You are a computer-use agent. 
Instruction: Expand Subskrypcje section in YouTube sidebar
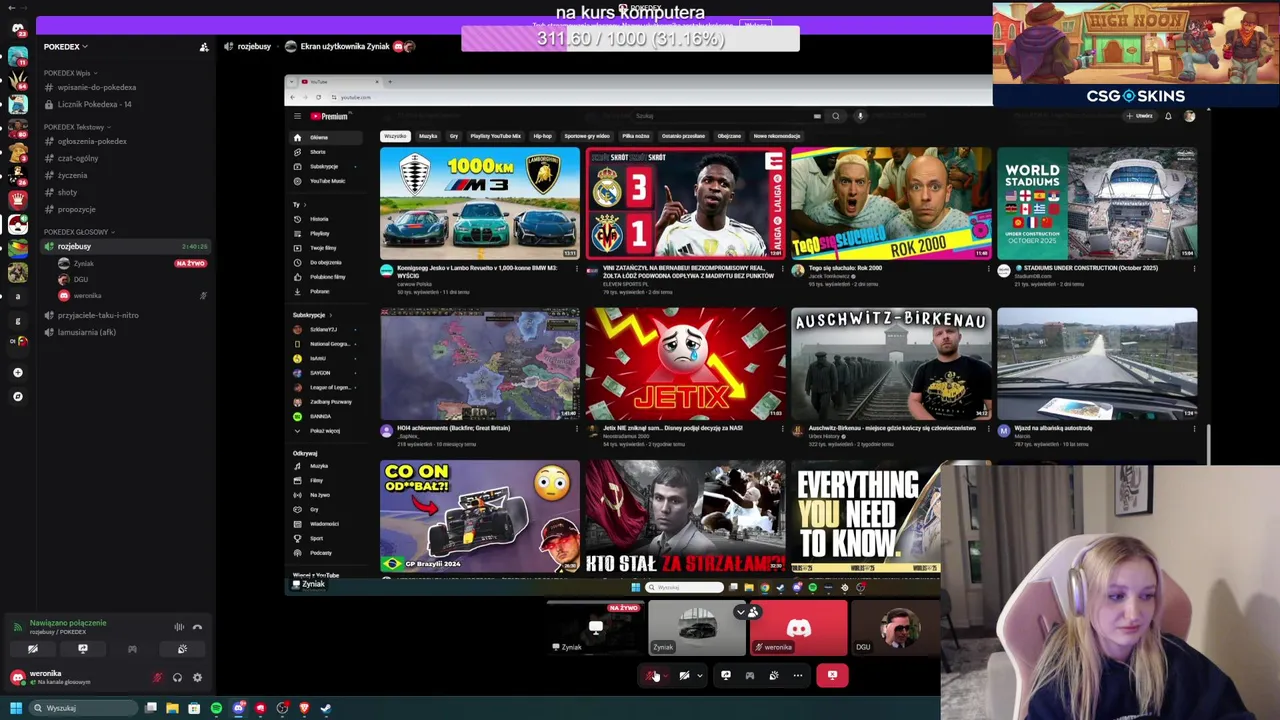312,315
